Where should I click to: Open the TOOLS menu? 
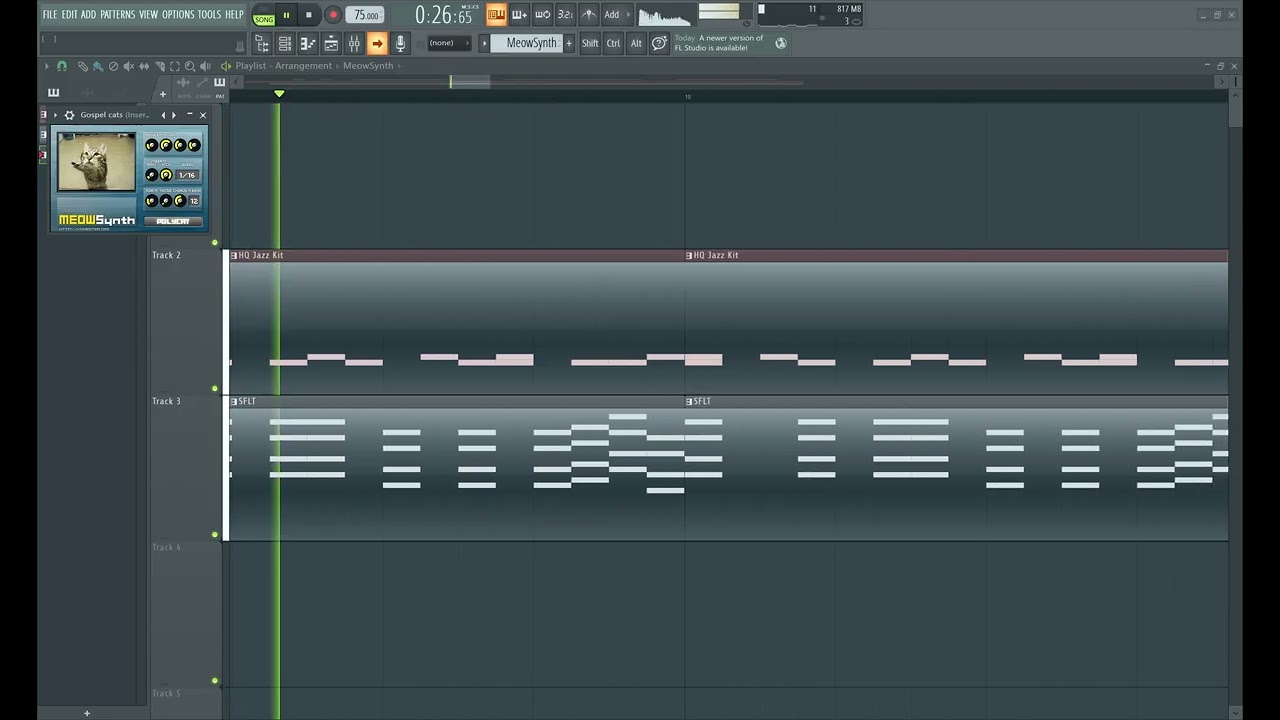point(209,14)
